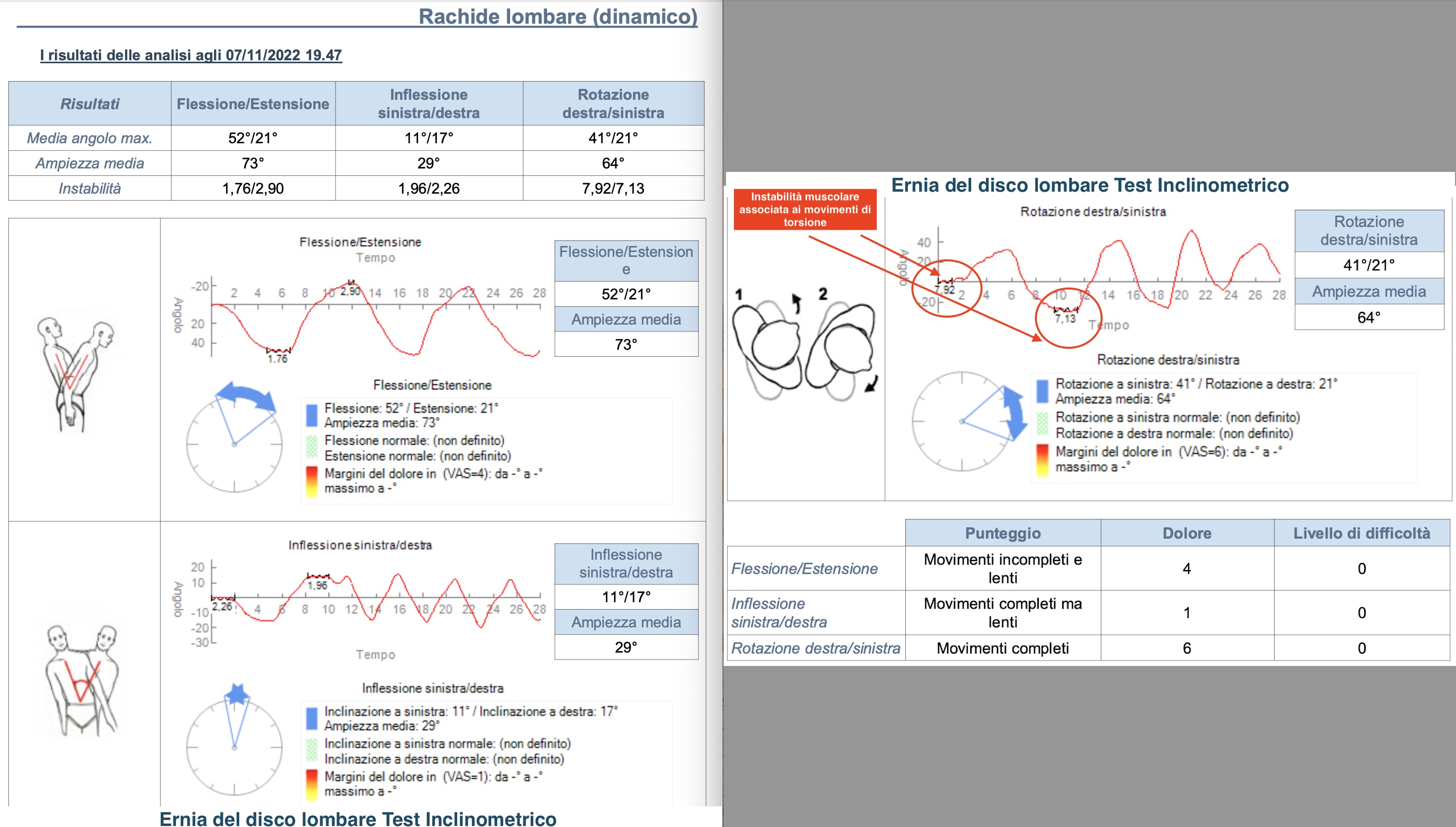The height and width of the screenshot is (827, 1456).
Task: Click 'I risultati delle analisi agli 07/11/2022 19.47' heading
Action: 191,55
